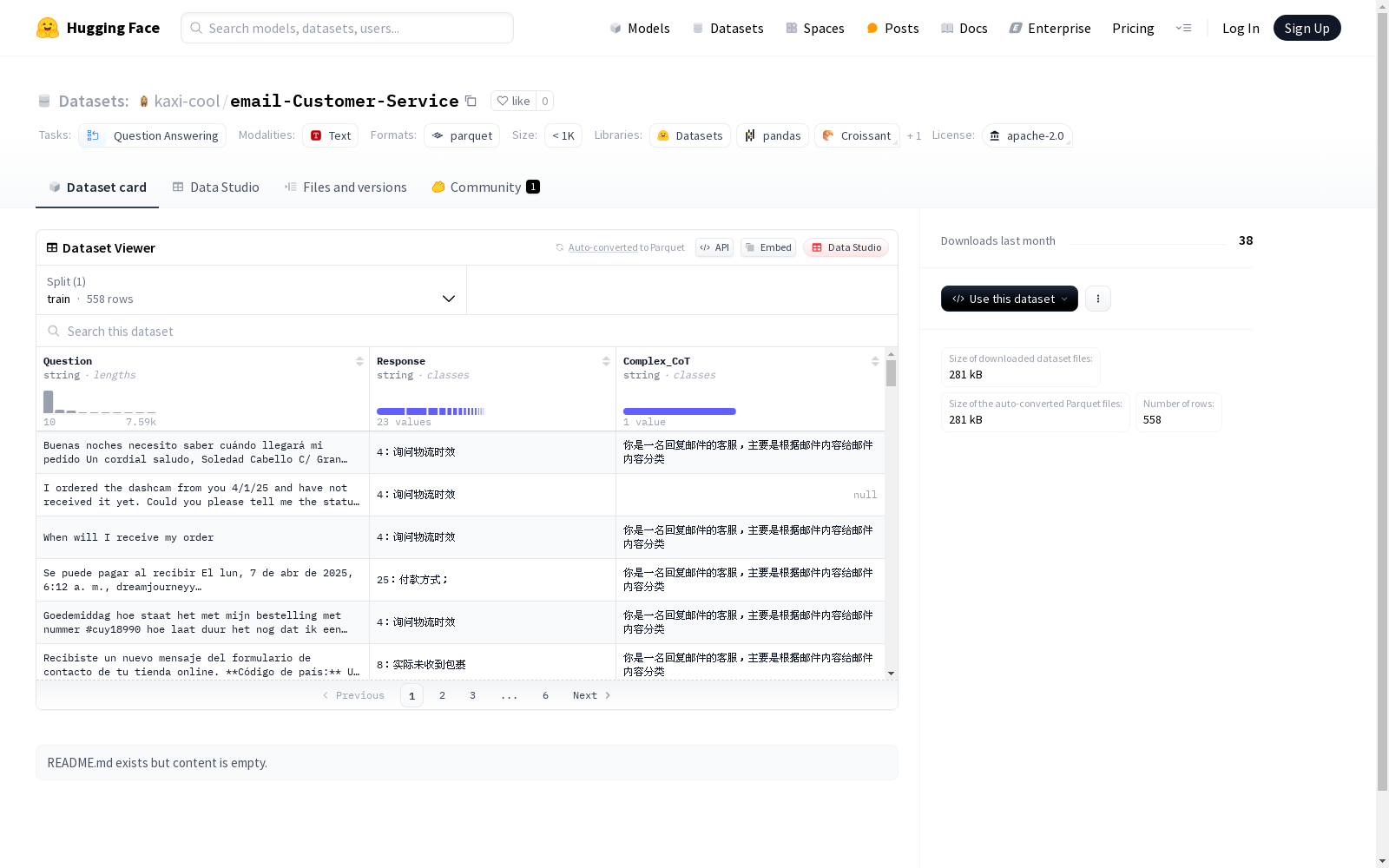Click the Response classes distribution bar
The width and height of the screenshot is (1389, 868).
[430, 411]
